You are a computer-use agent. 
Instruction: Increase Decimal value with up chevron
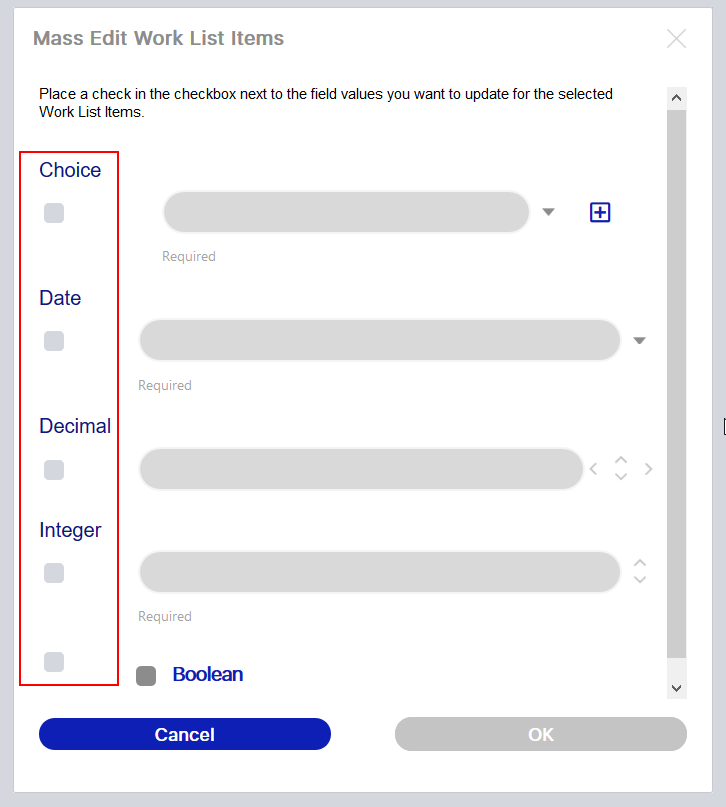pos(621,460)
